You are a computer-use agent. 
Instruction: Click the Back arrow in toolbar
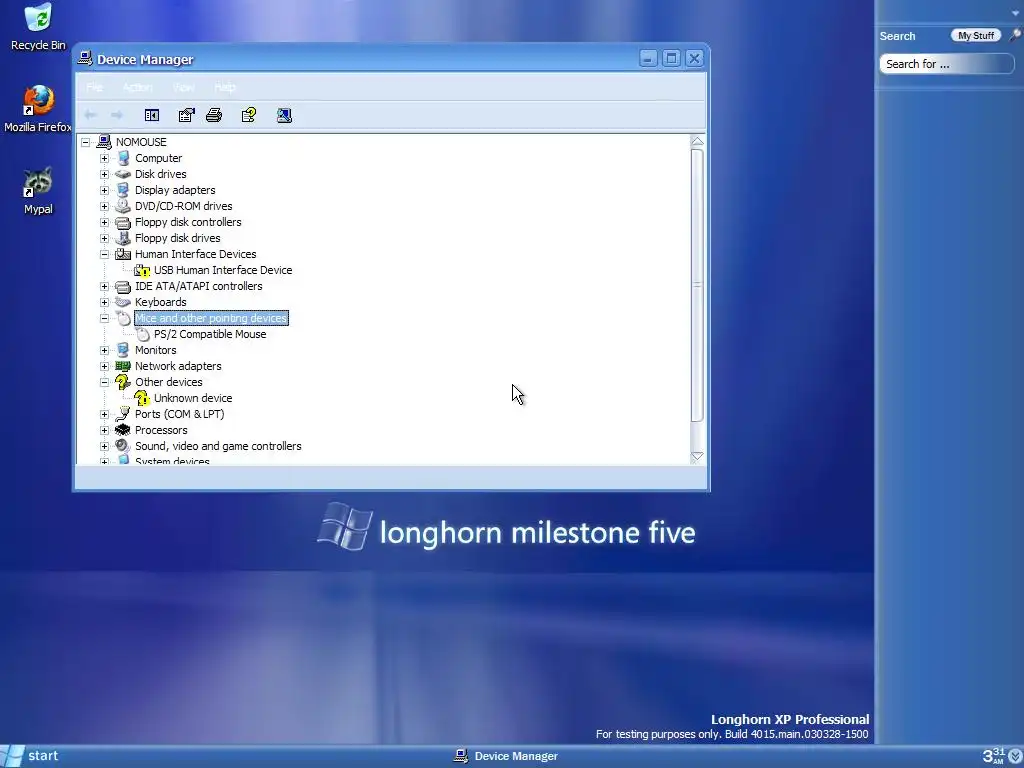(90, 116)
